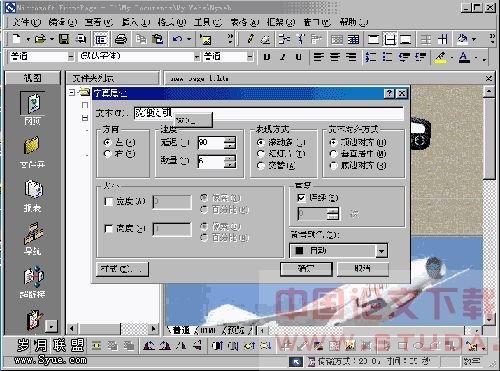This screenshot has width=500, height=371.
Task: Click the Publish Web toolbar icon
Action: [81, 39]
